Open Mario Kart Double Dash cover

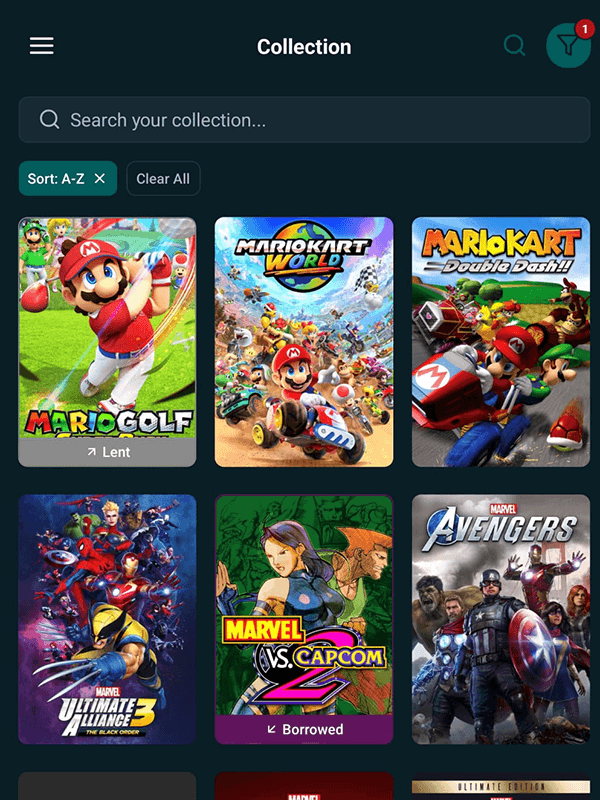click(501, 342)
